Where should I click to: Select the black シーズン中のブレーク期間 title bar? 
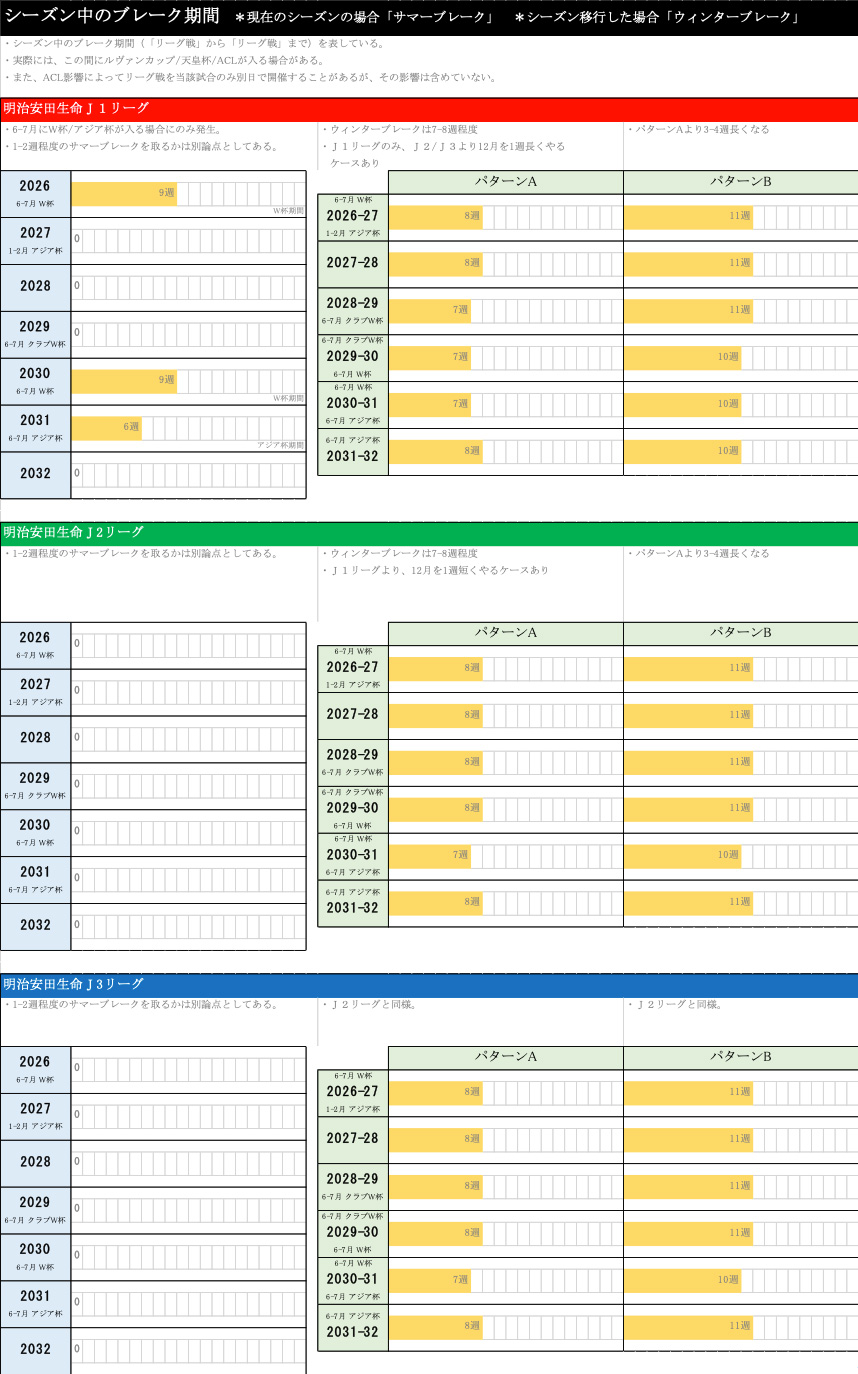(428, 17)
